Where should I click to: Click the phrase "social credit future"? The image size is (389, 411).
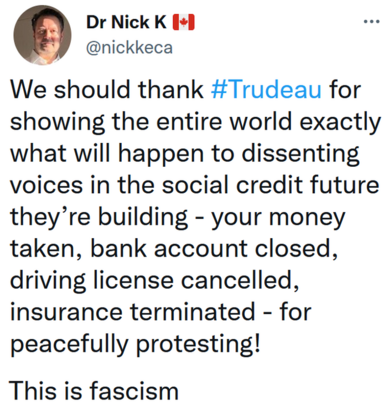(x=270, y=185)
